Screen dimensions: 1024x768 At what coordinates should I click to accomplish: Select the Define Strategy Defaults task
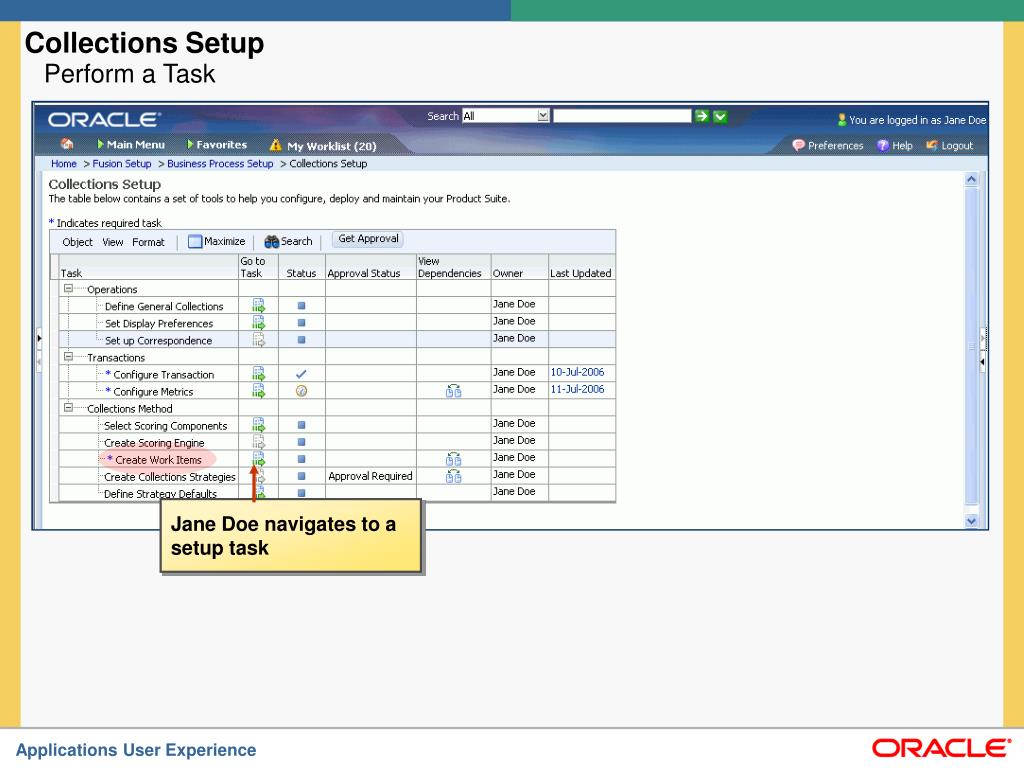coord(160,494)
